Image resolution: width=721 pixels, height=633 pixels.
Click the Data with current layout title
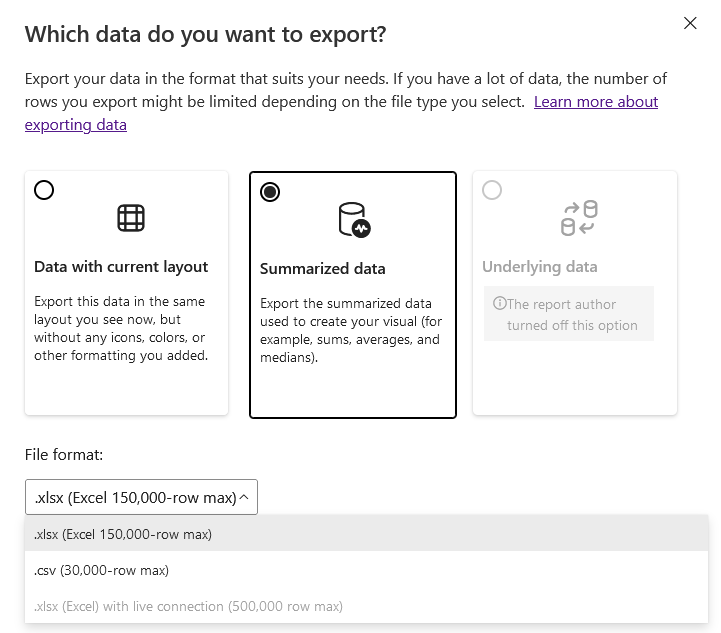(x=121, y=267)
